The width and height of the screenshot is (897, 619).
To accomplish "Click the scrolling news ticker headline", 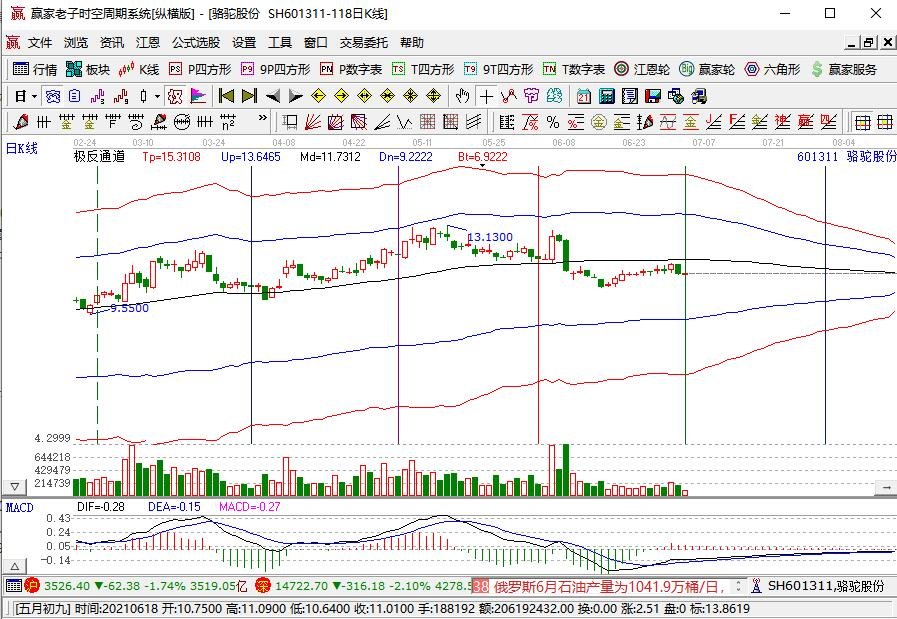I will click(x=610, y=586).
